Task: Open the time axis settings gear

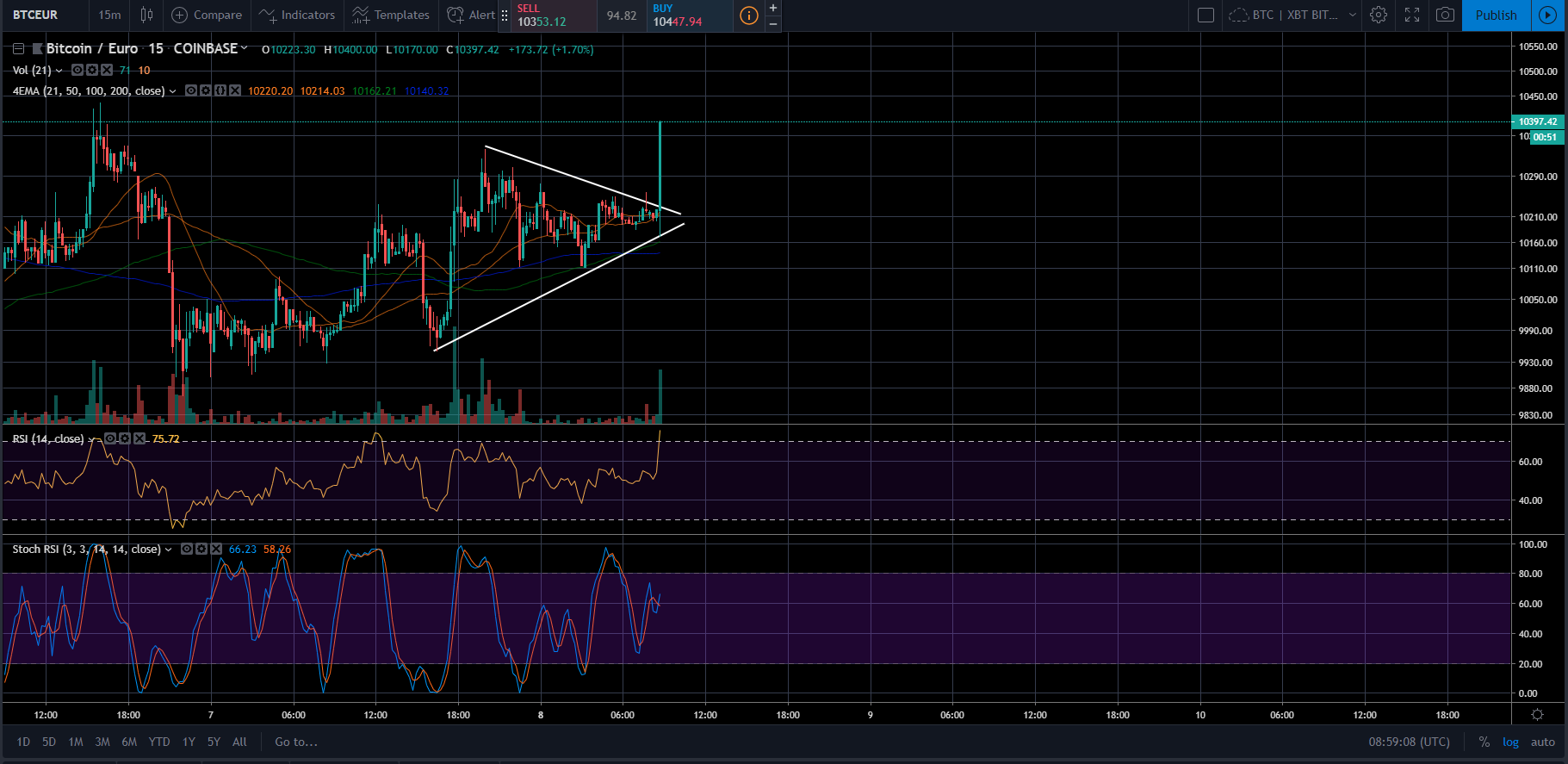Action: click(1537, 715)
